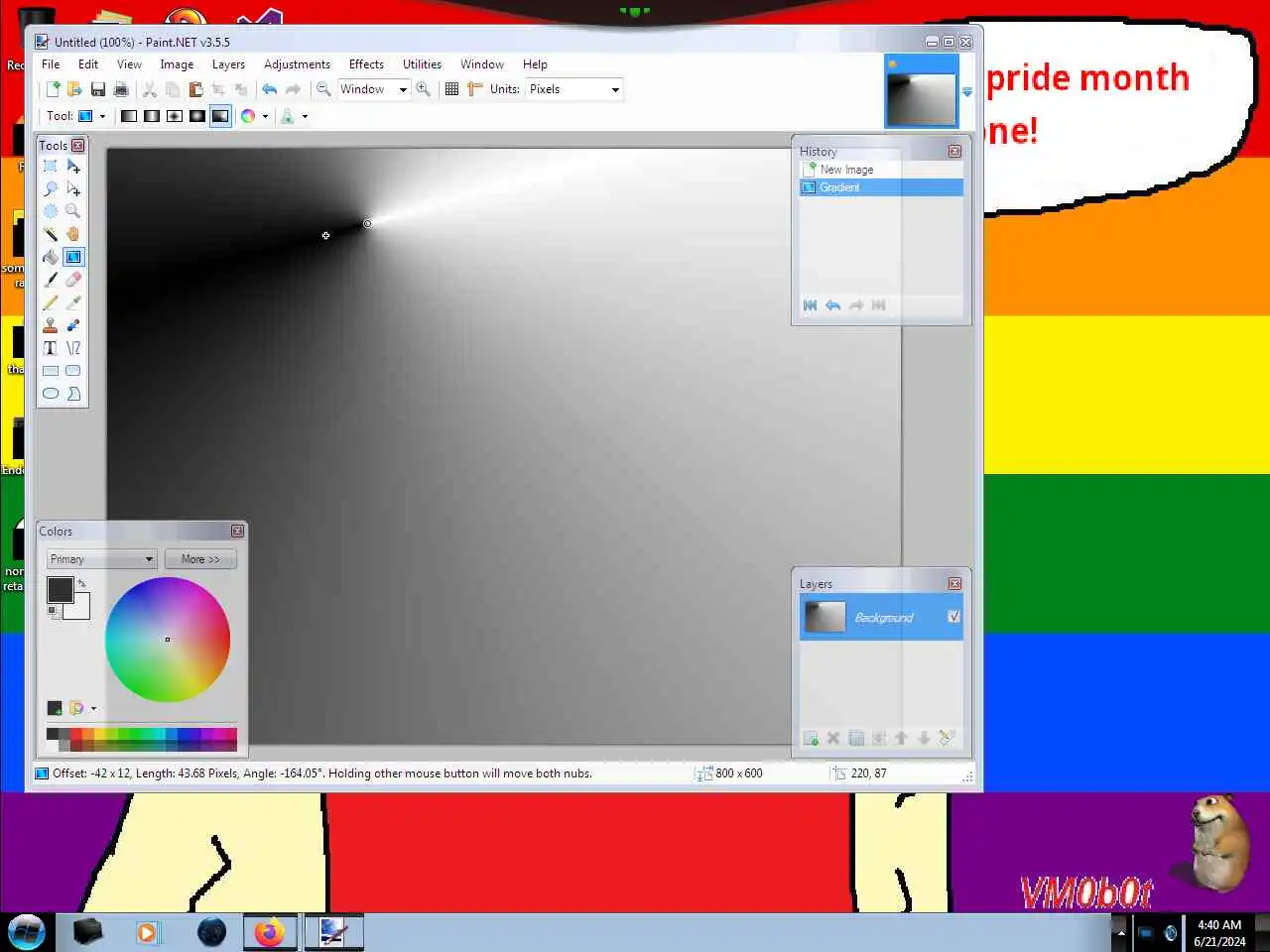Open the Image menu
Viewport: 1270px width, 952px height.
pos(177,64)
